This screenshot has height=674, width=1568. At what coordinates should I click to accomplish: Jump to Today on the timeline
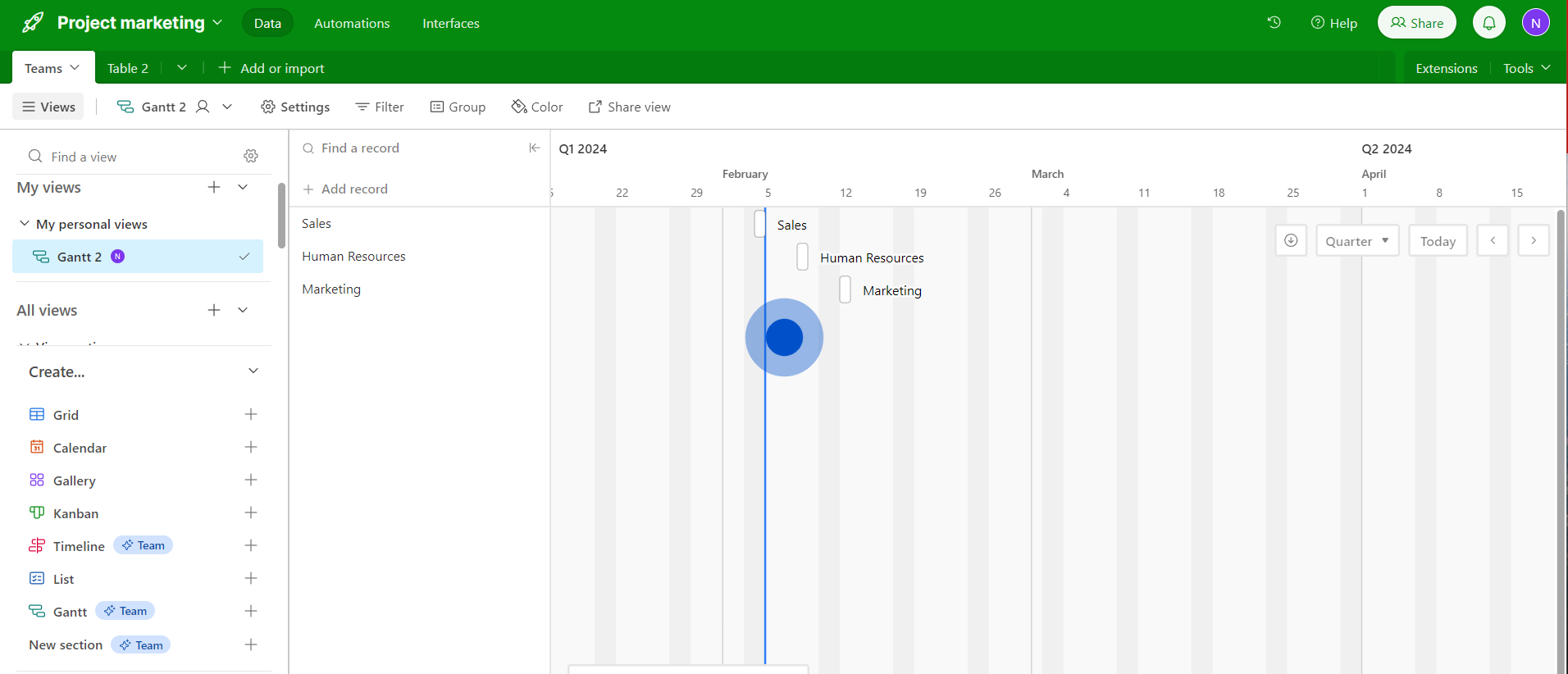1437,241
